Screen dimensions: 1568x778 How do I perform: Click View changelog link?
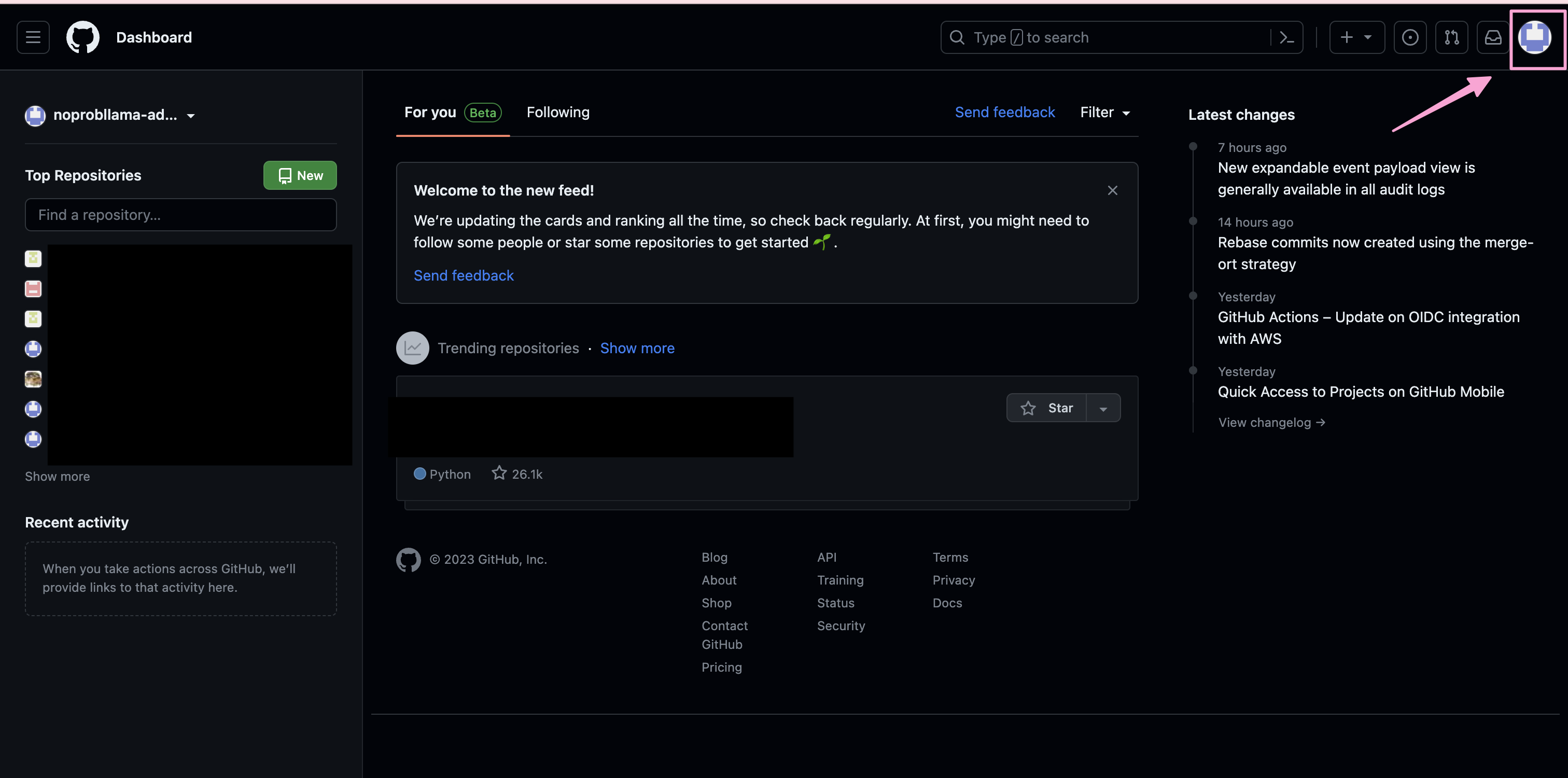coord(1271,422)
